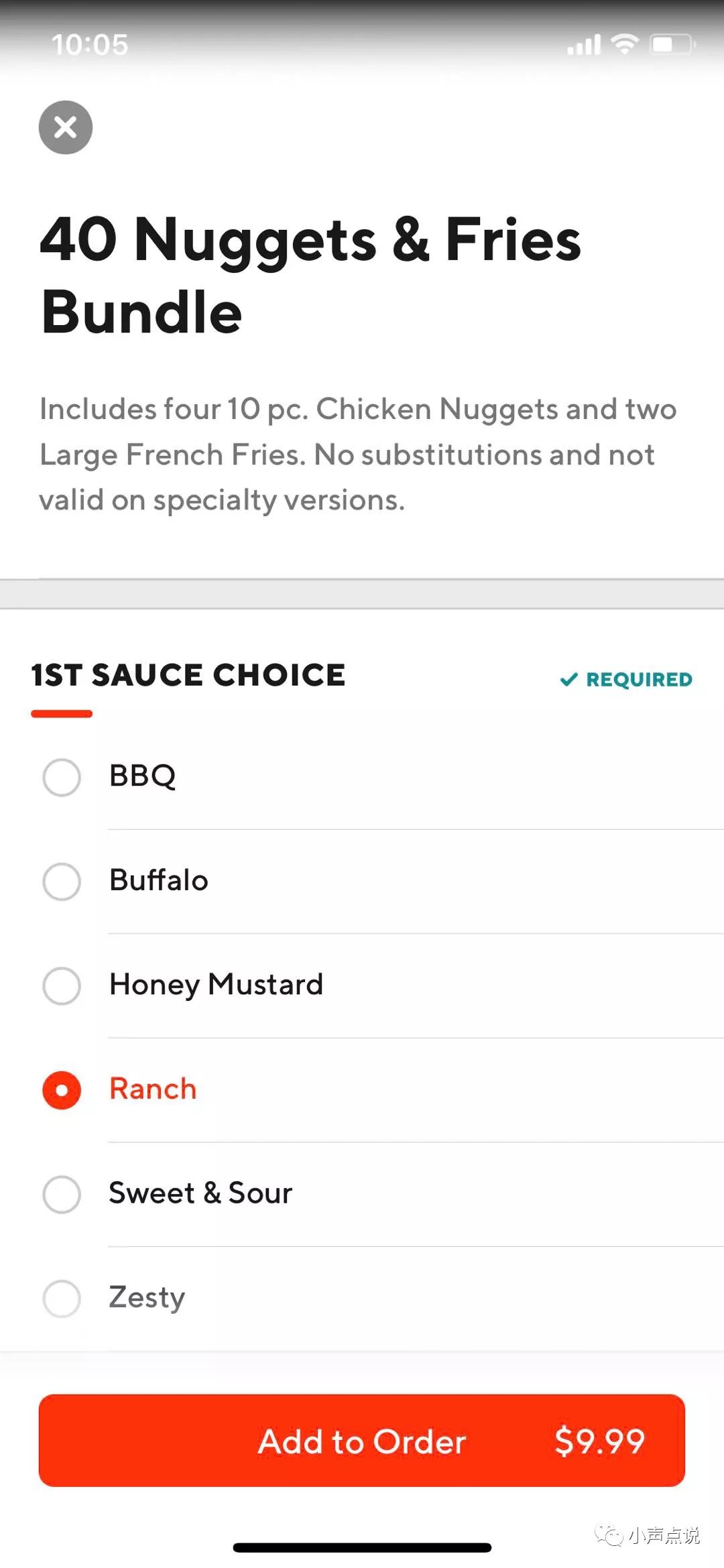The width and height of the screenshot is (724, 1568).
Task: Pick the Honey Mustard sauce option
Action: (x=62, y=985)
